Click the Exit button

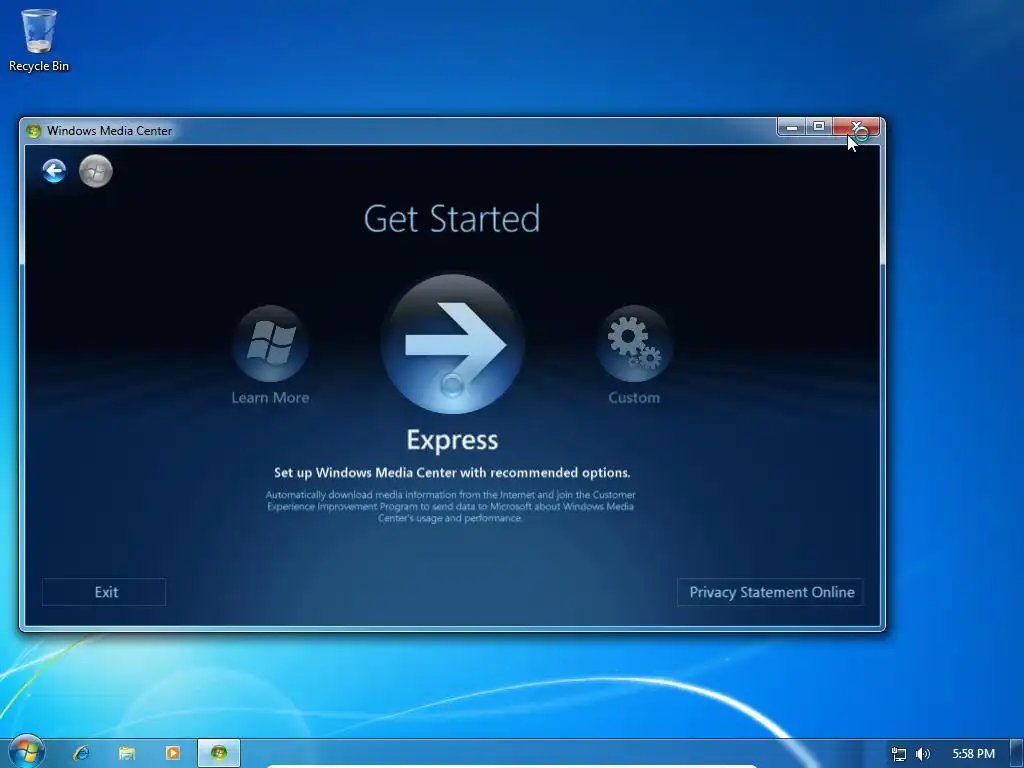pos(104,592)
